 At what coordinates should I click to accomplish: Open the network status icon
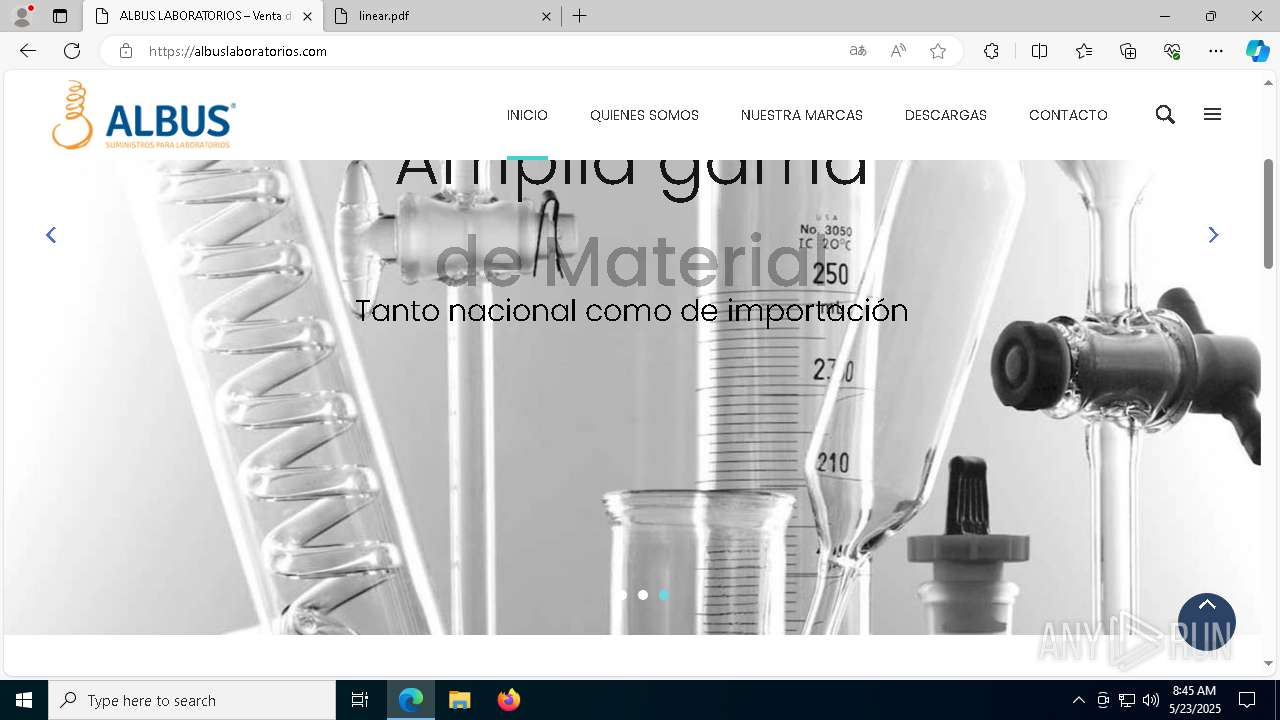(1127, 700)
